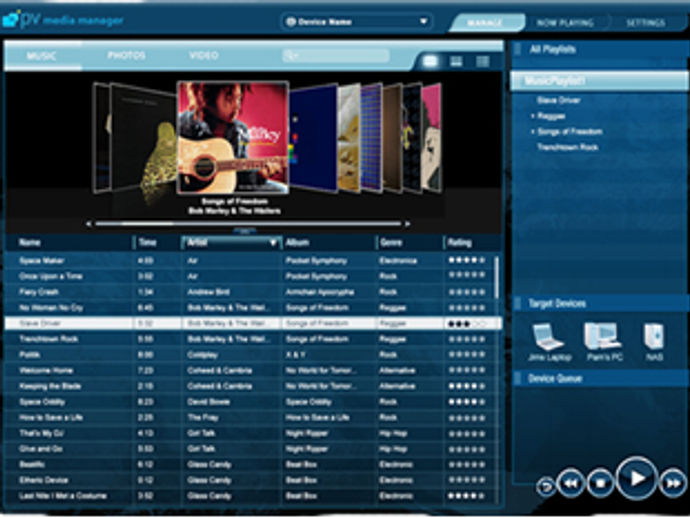Image resolution: width=690 pixels, height=518 pixels.
Task: Select the Jims Laptop device icon
Action: 548,337
